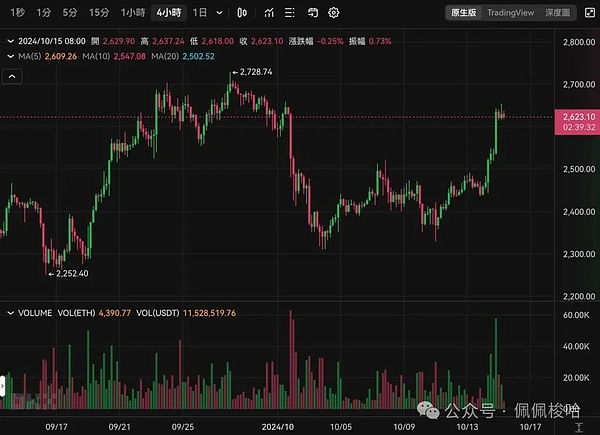Click the 2,200.00 price axis label

tap(579, 297)
